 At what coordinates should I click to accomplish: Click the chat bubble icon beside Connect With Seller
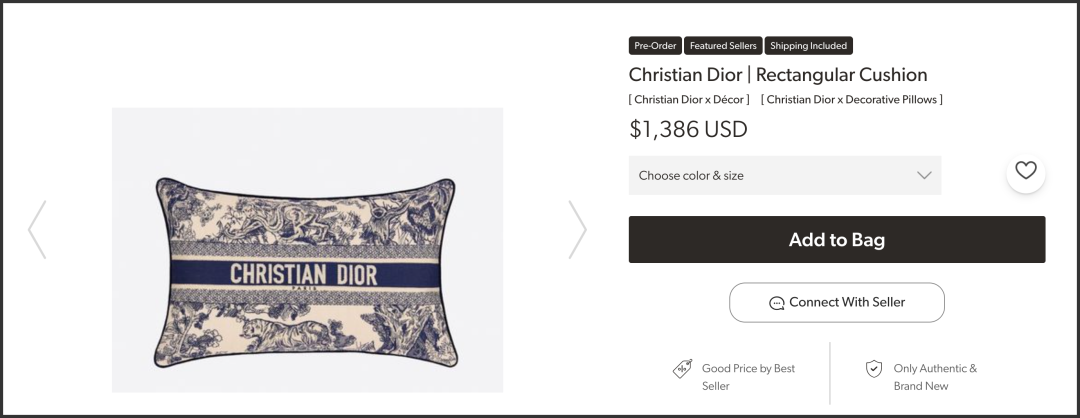pyautogui.click(x=776, y=303)
